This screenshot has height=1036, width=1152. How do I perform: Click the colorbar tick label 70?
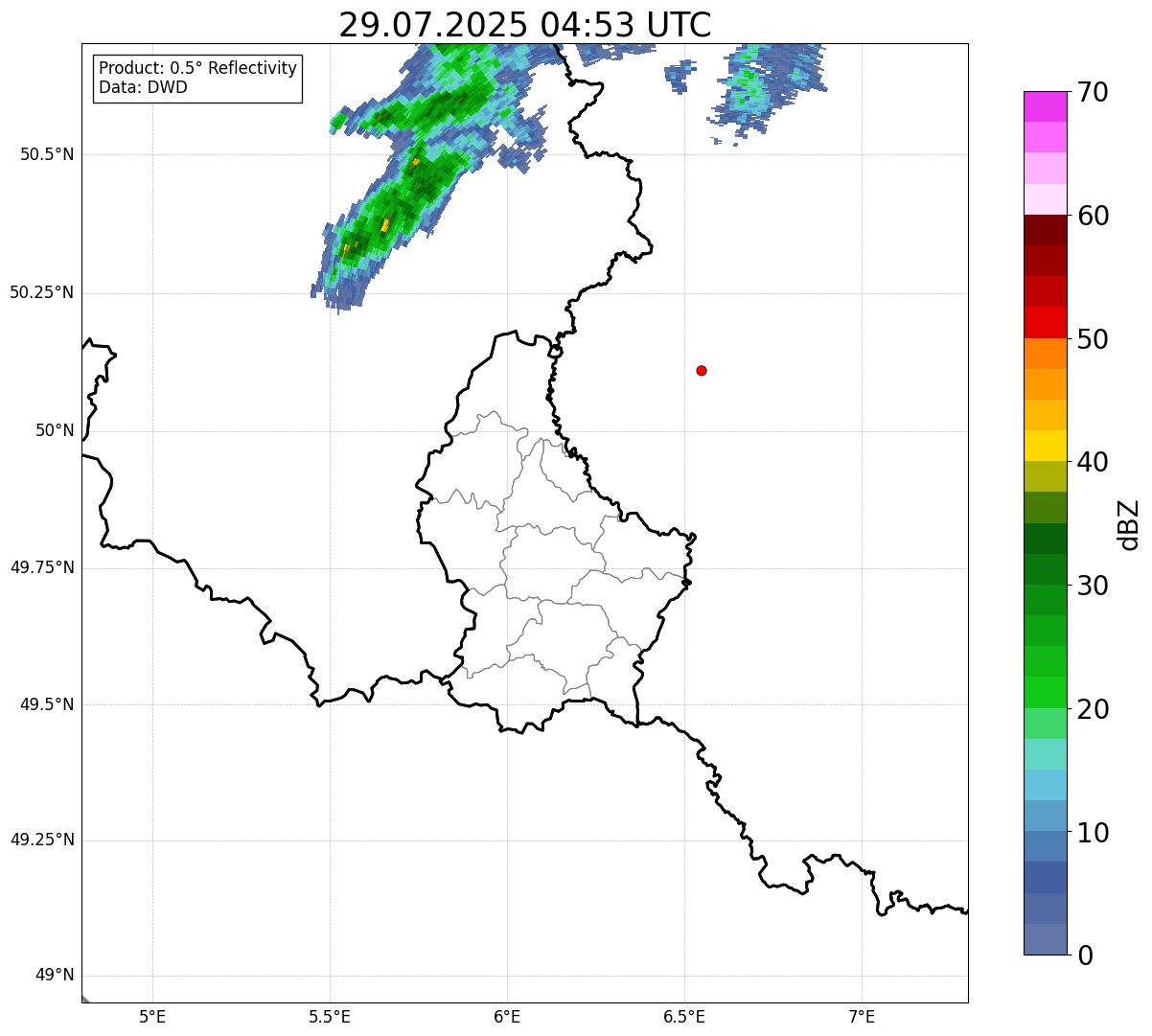1093,92
